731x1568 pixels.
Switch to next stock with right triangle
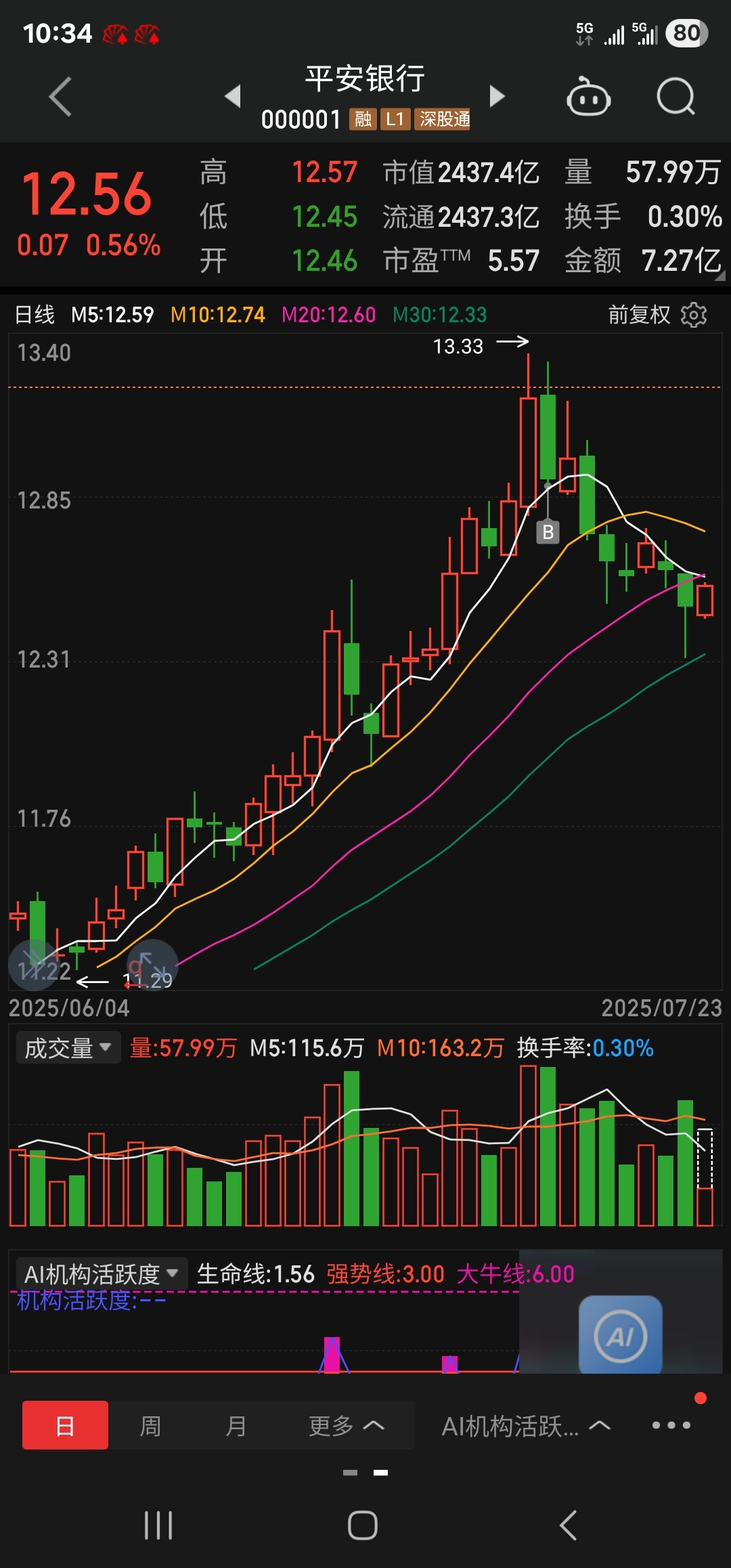tap(497, 96)
